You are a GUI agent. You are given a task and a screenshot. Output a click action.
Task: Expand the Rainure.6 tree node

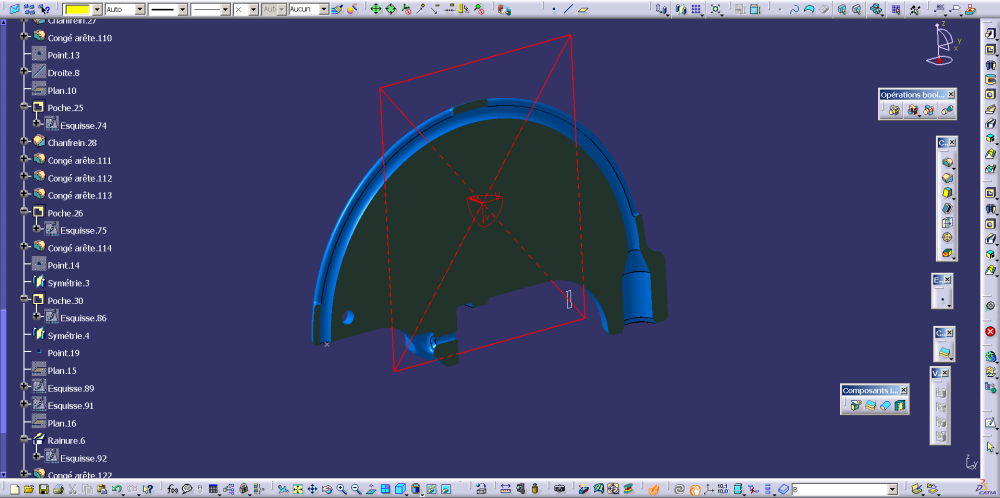(25, 440)
